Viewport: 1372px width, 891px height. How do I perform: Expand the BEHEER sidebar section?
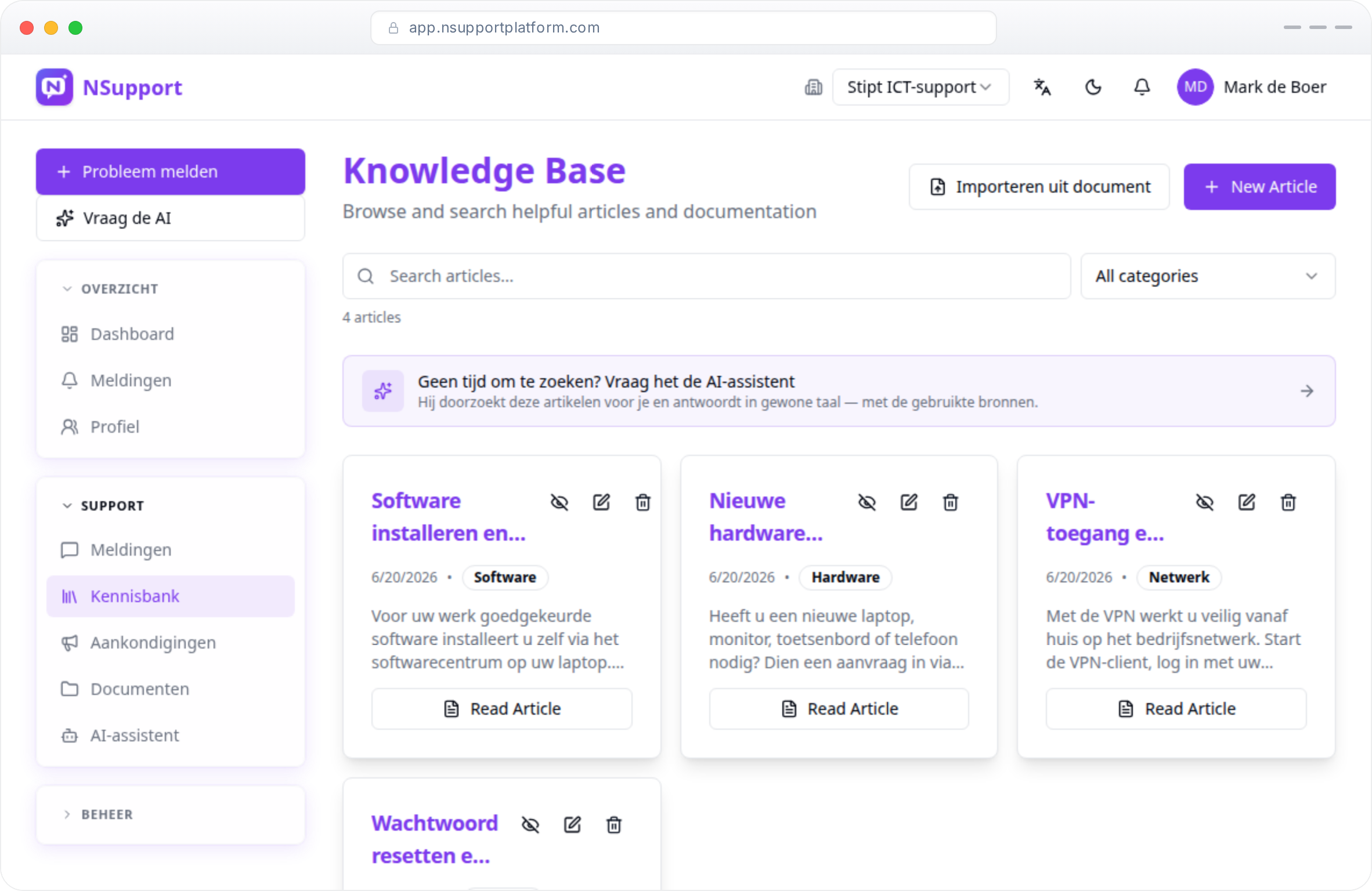pyautogui.click(x=98, y=814)
